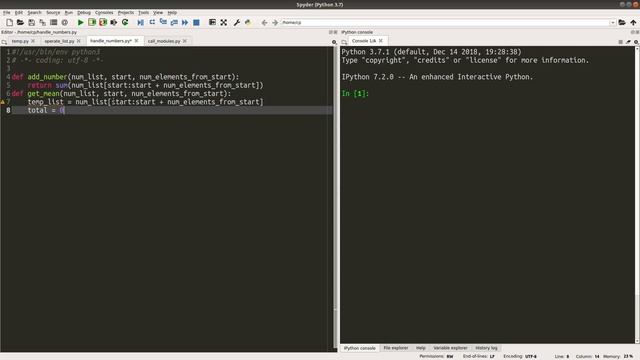
Task: Switch to the File explorer pane tab
Action: click(x=396, y=348)
